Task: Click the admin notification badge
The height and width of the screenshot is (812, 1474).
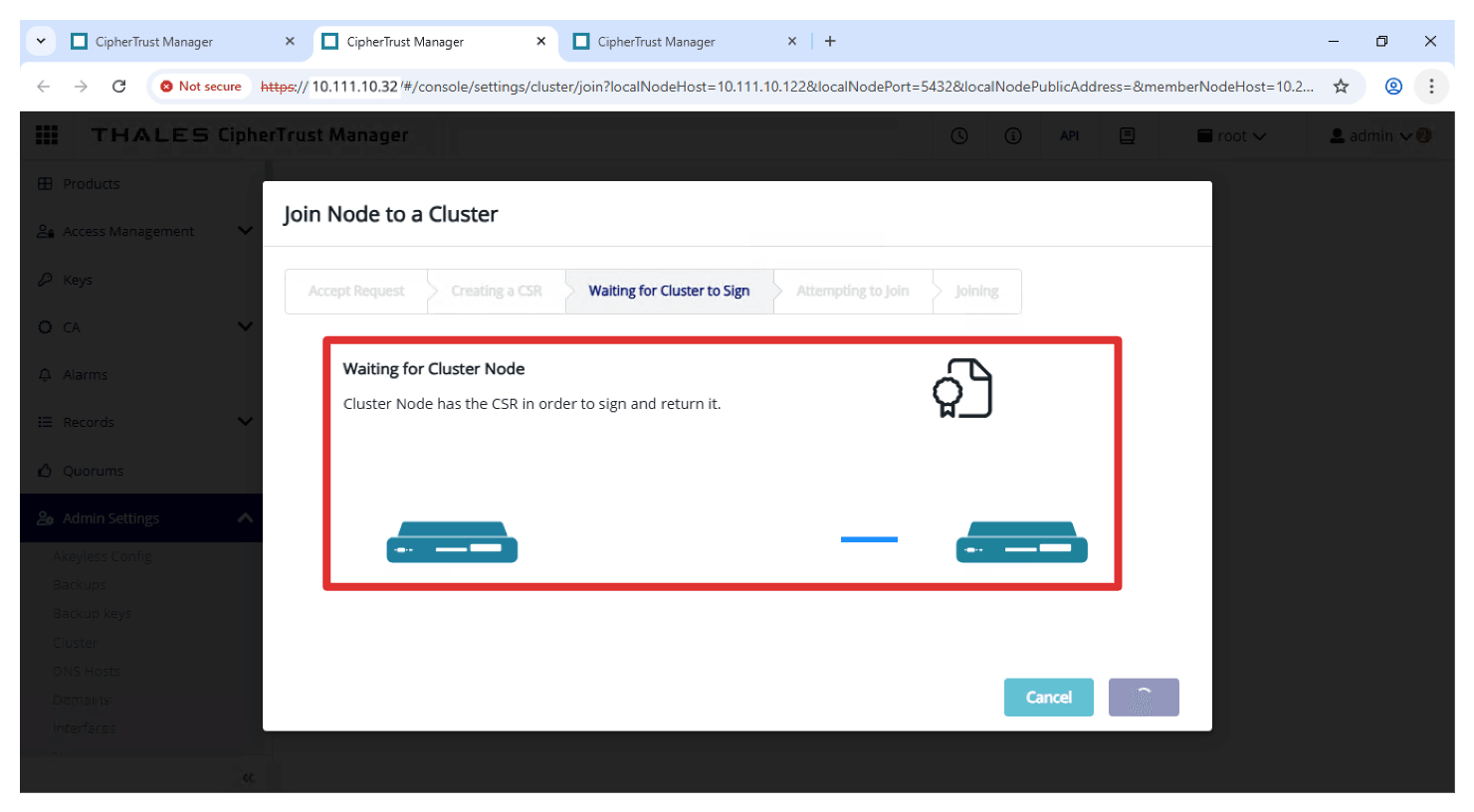Action: [1424, 135]
